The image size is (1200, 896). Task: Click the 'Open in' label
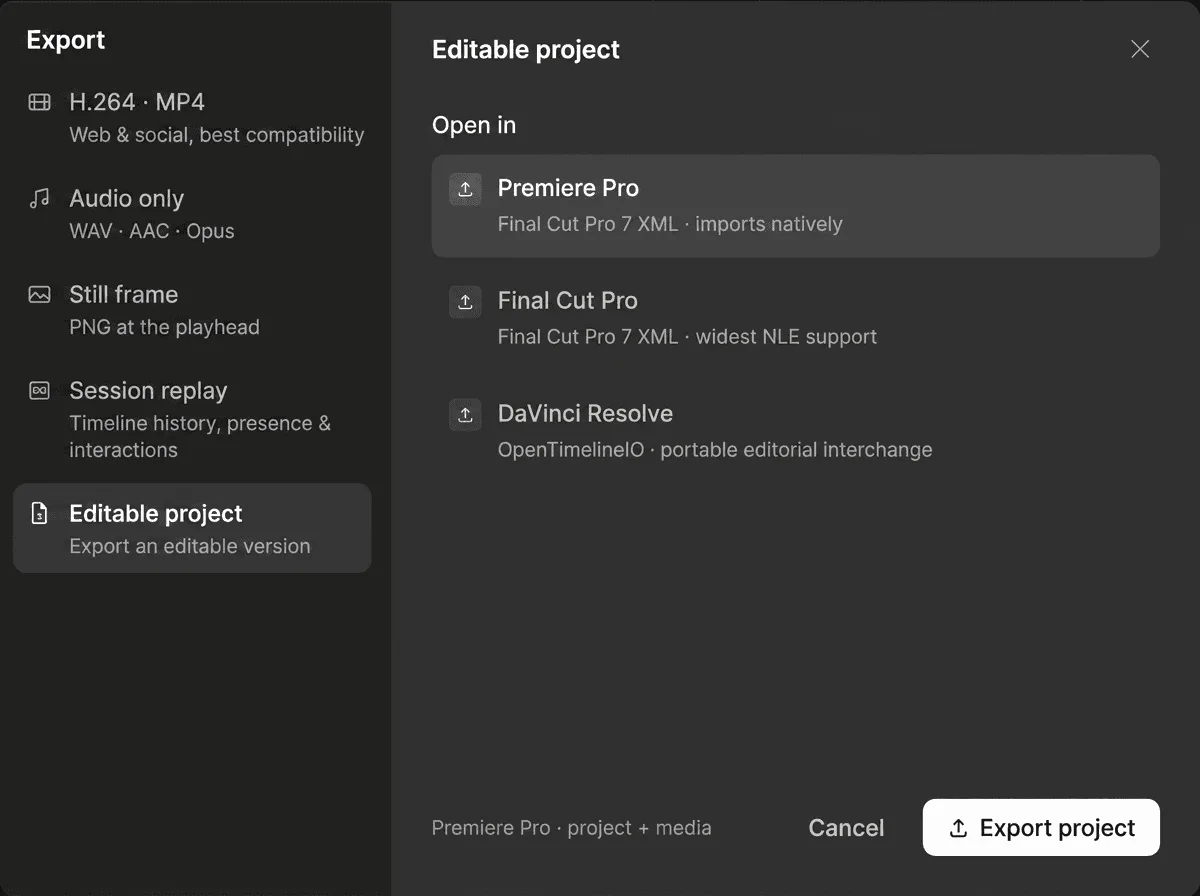coord(474,125)
